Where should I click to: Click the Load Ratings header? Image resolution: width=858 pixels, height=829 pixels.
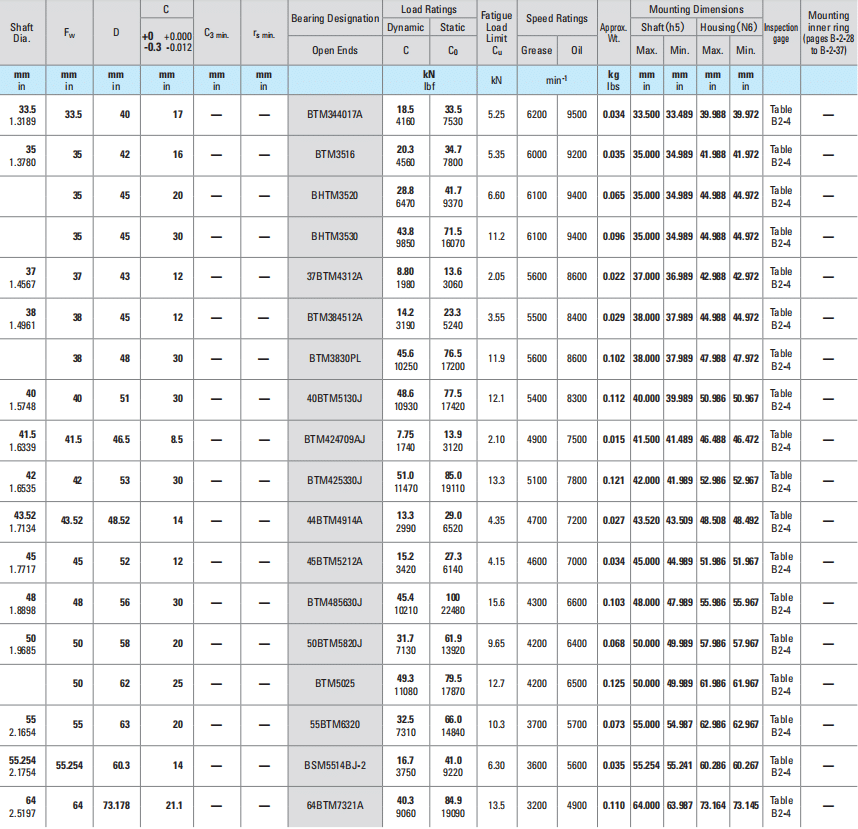[430, 8]
